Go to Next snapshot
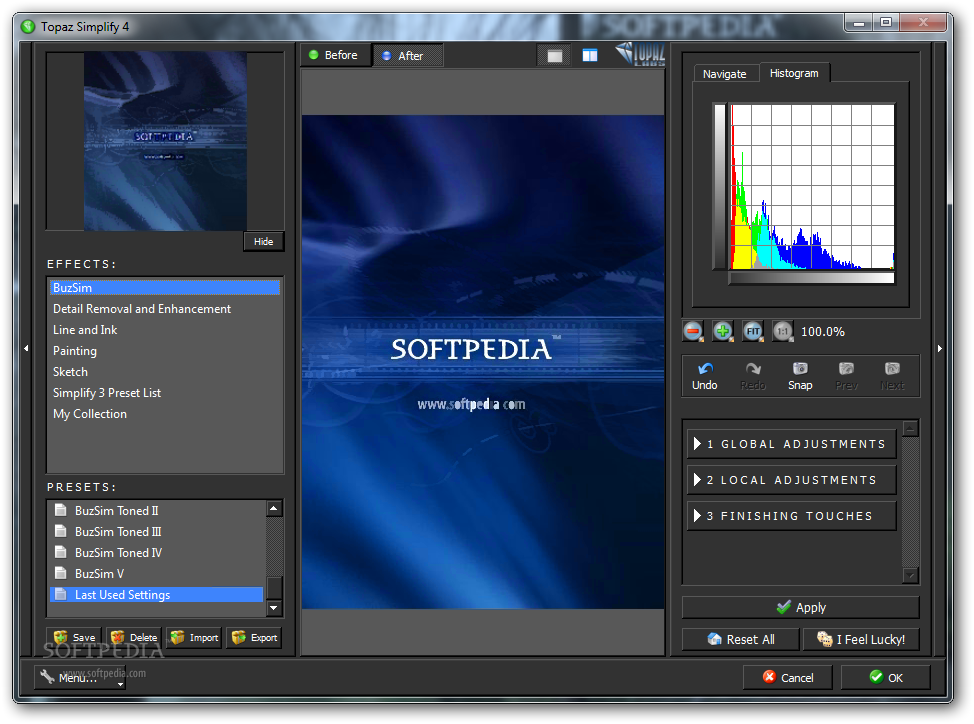974x724 pixels. pyautogui.click(x=892, y=376)
